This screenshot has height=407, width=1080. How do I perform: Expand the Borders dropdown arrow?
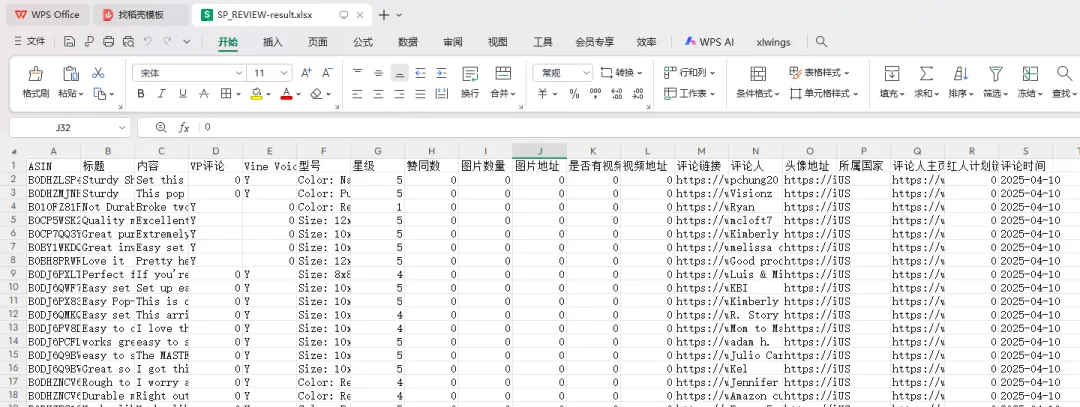pos(237,94)
